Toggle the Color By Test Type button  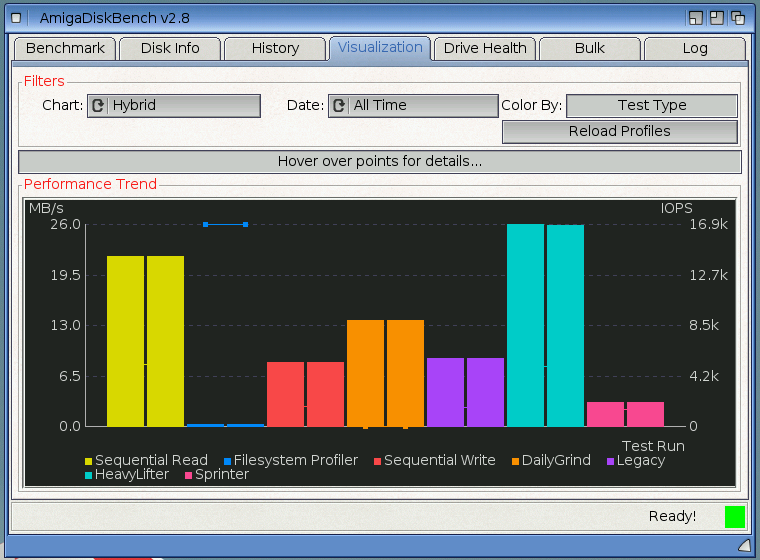coord(651,106)
